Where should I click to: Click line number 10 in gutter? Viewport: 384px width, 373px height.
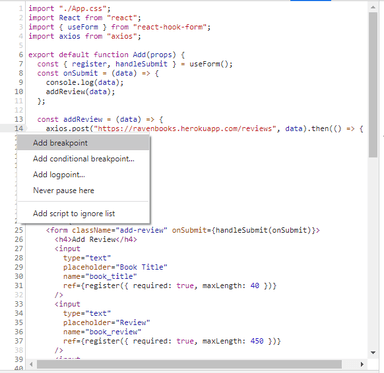(19, 91)
